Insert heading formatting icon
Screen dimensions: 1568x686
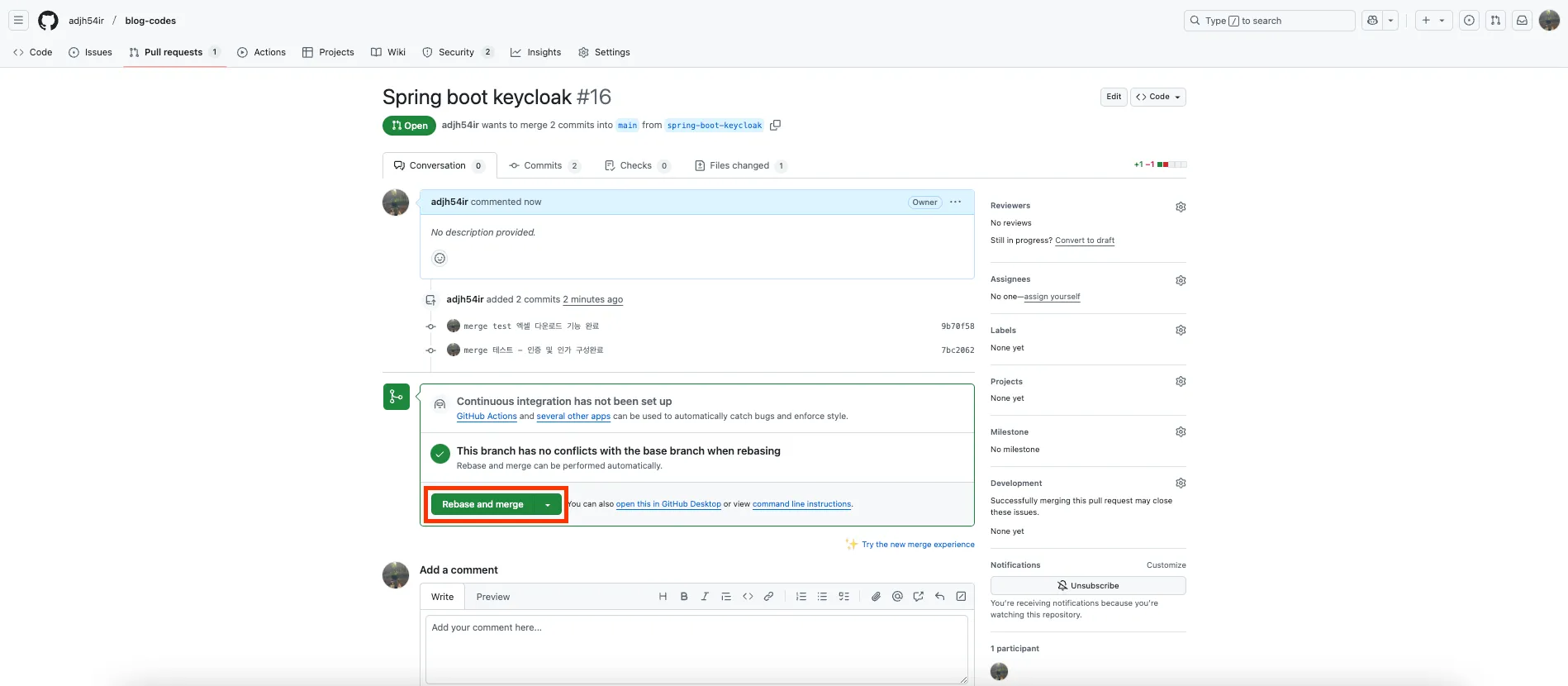[x=663, y=596]
